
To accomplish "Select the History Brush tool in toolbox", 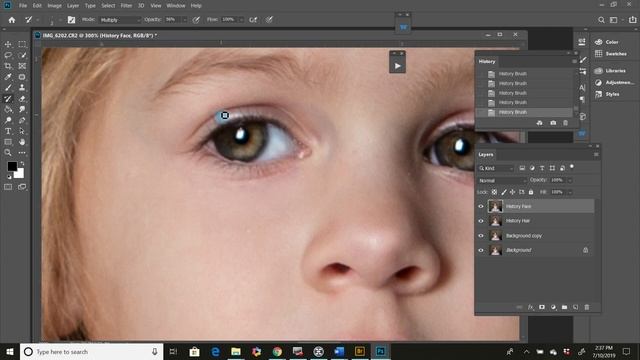I will coord(8,99).
